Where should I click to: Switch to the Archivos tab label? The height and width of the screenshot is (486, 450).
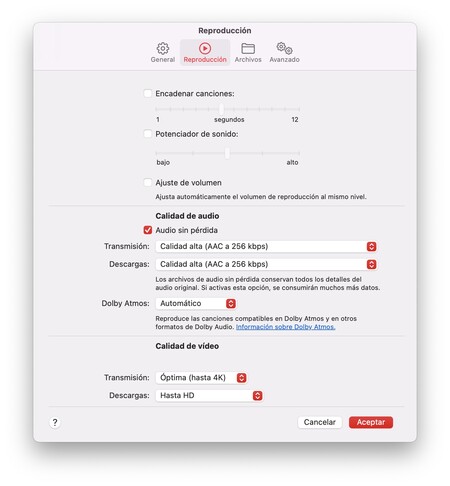(248, 60)
